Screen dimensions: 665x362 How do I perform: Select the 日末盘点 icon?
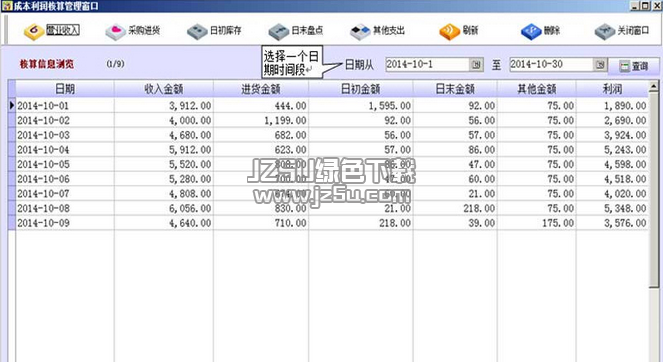279,31
